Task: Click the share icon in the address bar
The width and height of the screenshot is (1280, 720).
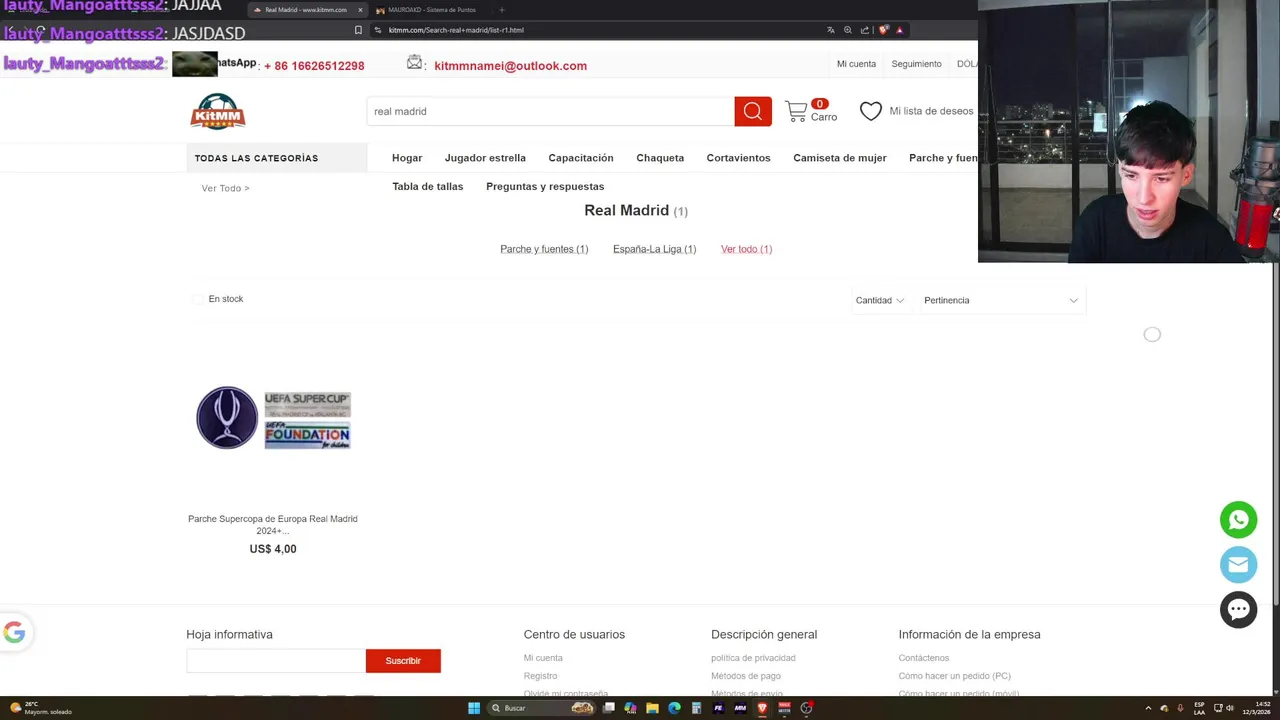Action: (865, 30)
